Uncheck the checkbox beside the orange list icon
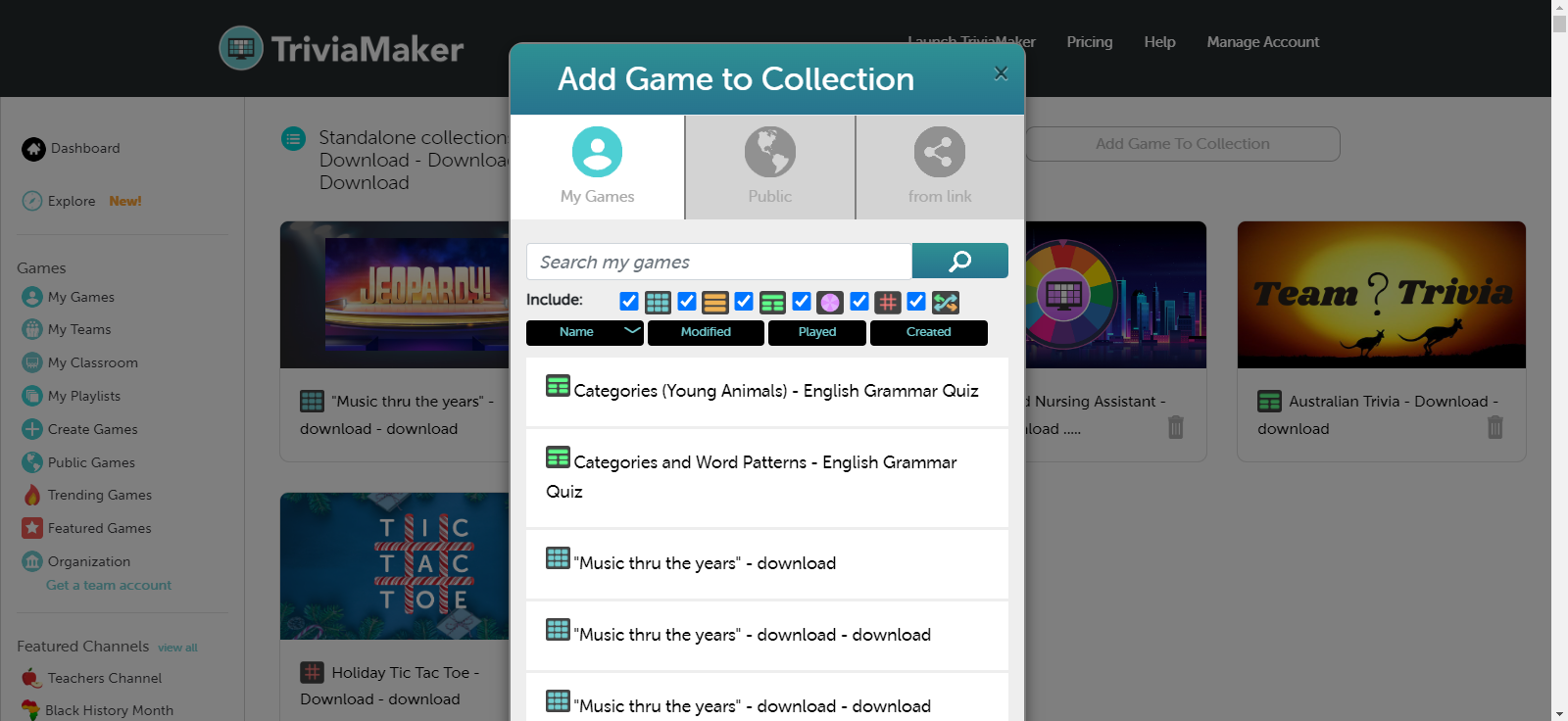 pos(687,302)
